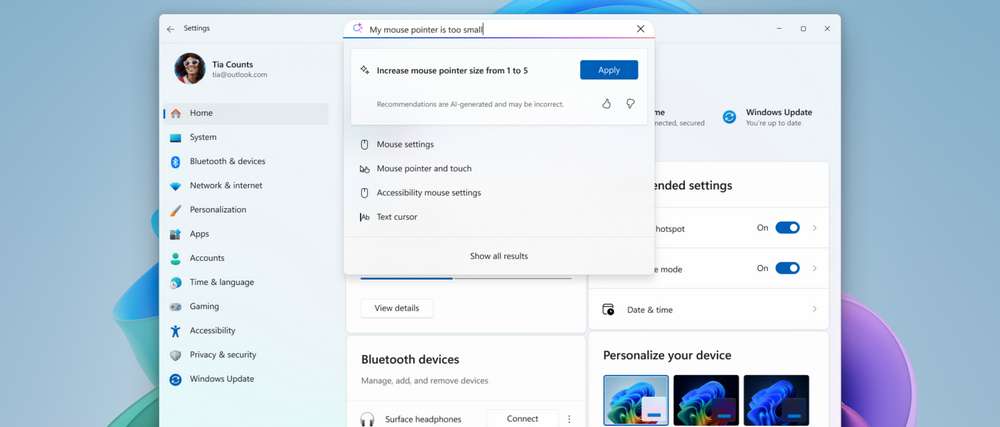Select the first light bloom theme thumbnail
The image size is (1000, 427).
(636, 401)
